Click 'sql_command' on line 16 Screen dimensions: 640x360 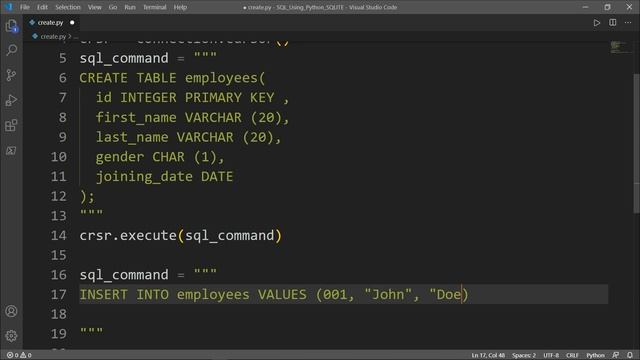(x=124, y=275)
